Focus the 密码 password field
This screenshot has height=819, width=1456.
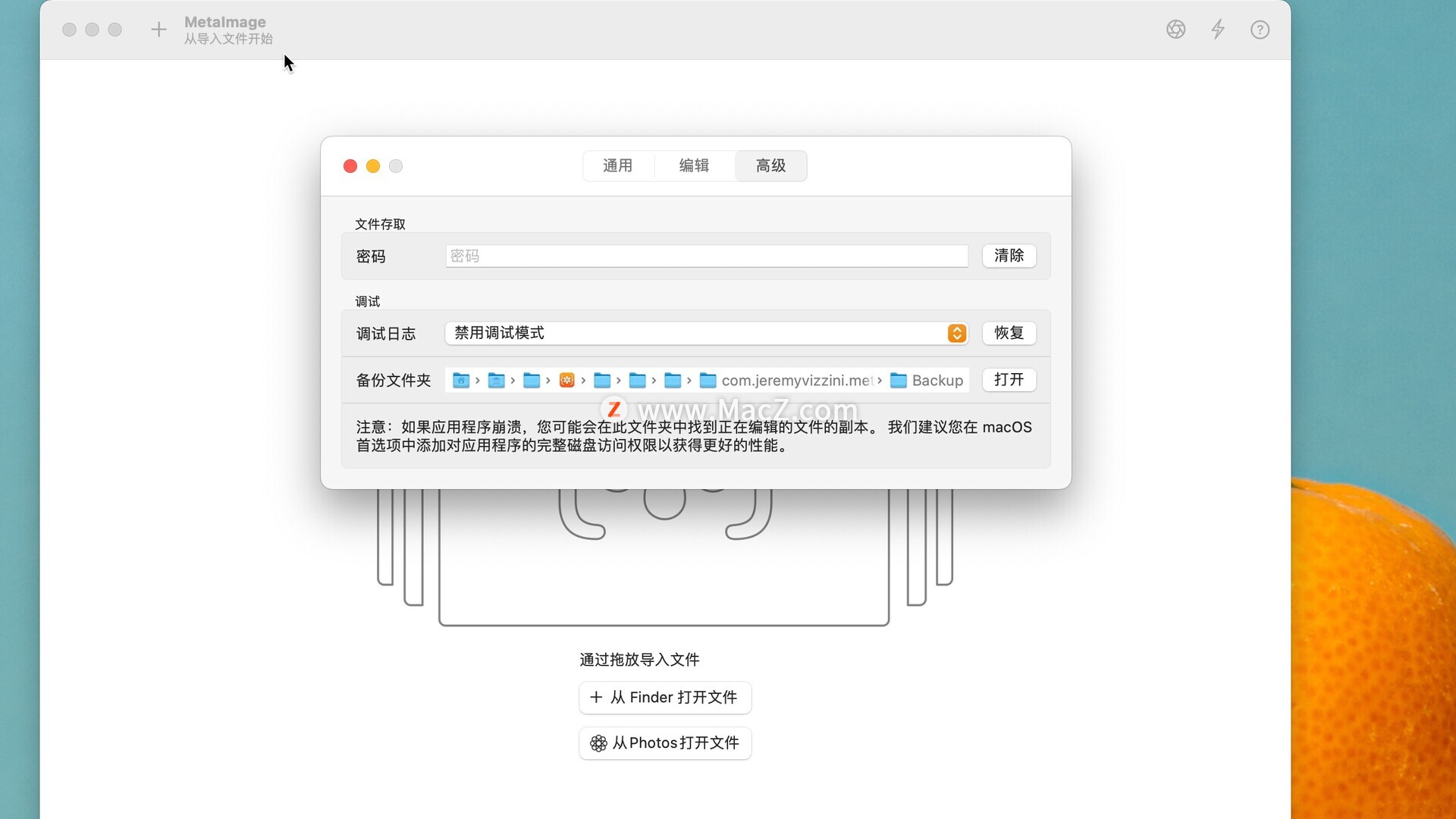click(x=707, y=256)
